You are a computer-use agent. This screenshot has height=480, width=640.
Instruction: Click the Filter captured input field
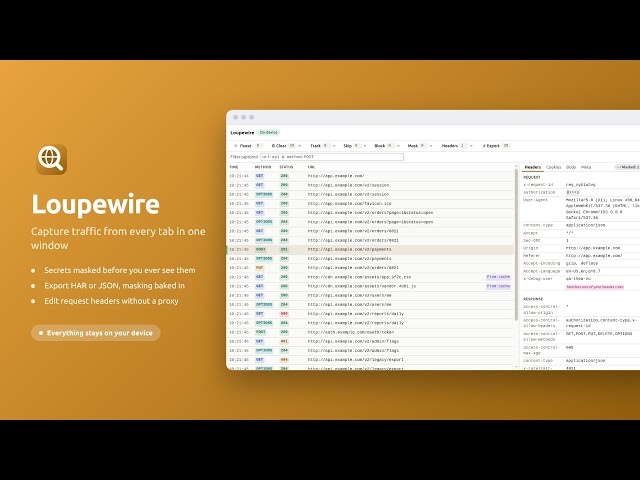[332, 157]
